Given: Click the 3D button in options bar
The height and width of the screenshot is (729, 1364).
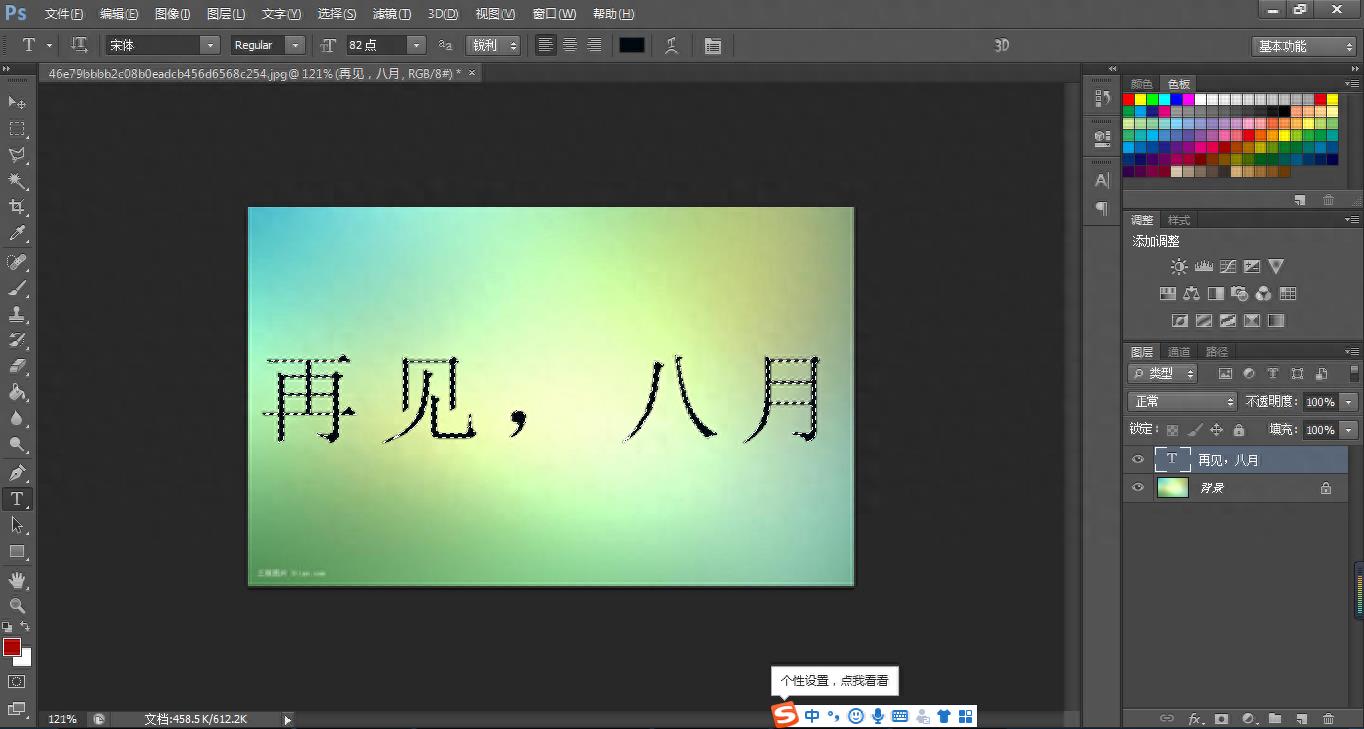Looking at the screenshot, I should pos(1002,46).
